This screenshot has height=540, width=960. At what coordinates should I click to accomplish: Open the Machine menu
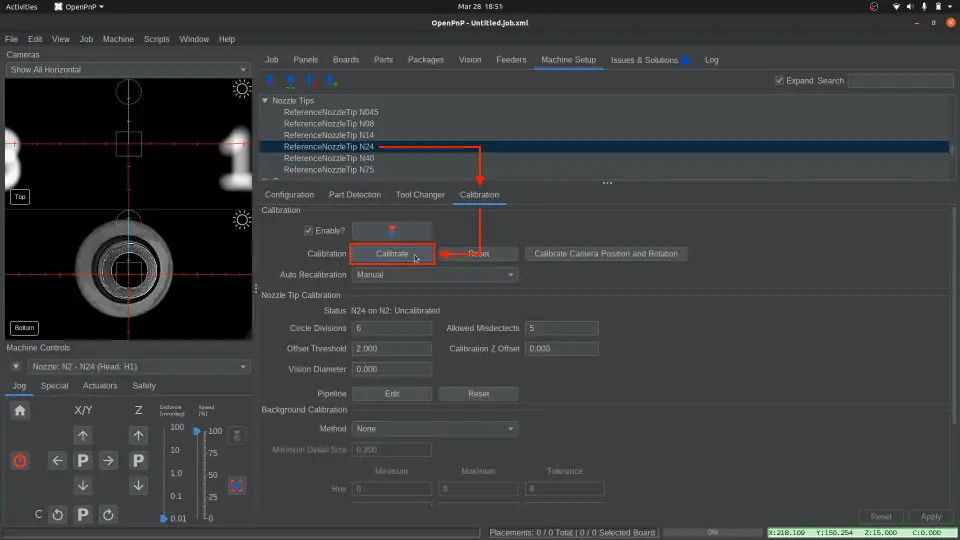pos(118,39)
